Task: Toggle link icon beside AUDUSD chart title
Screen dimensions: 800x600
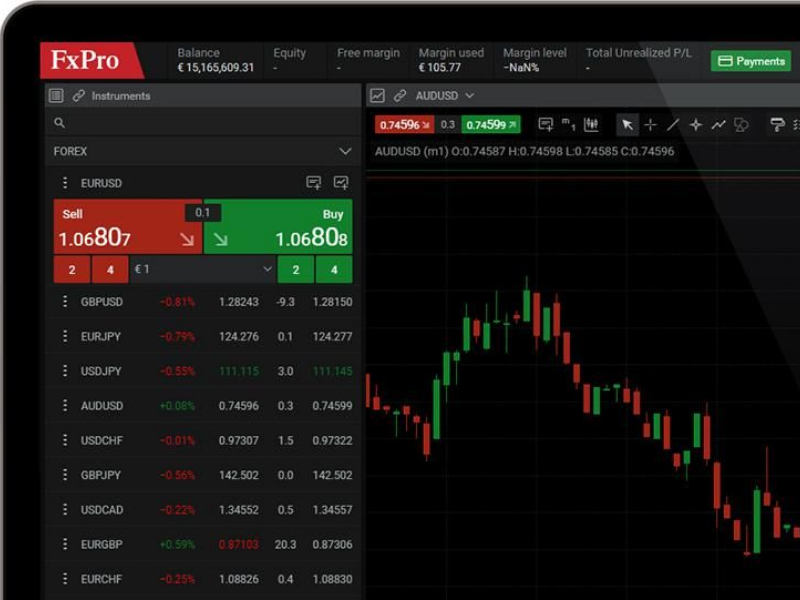Action: point(400,96)
